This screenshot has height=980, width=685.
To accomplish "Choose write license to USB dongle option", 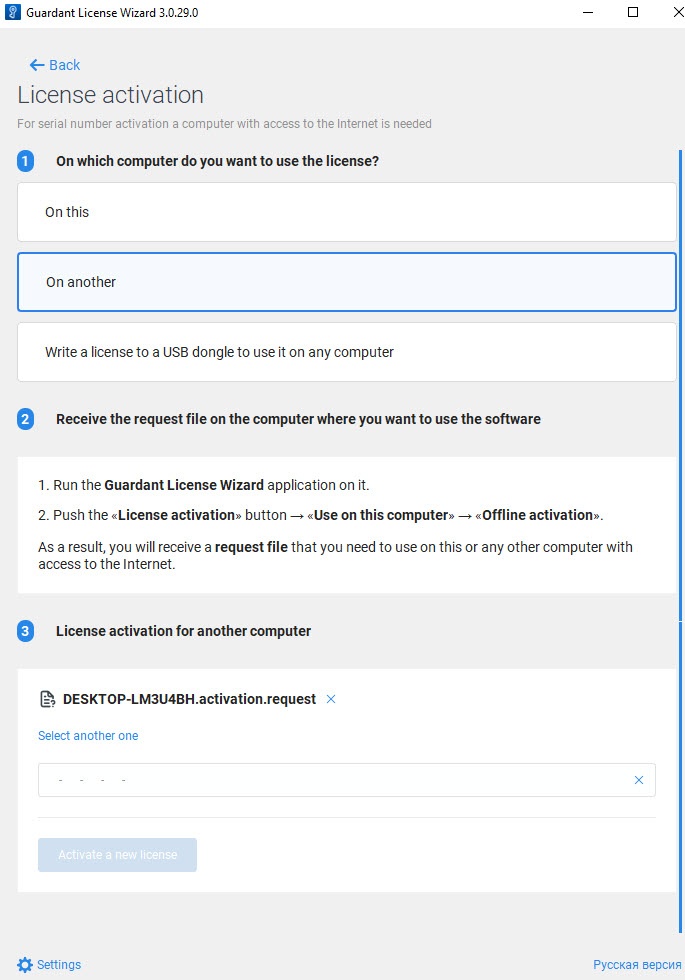I will [x=346, y=352].
